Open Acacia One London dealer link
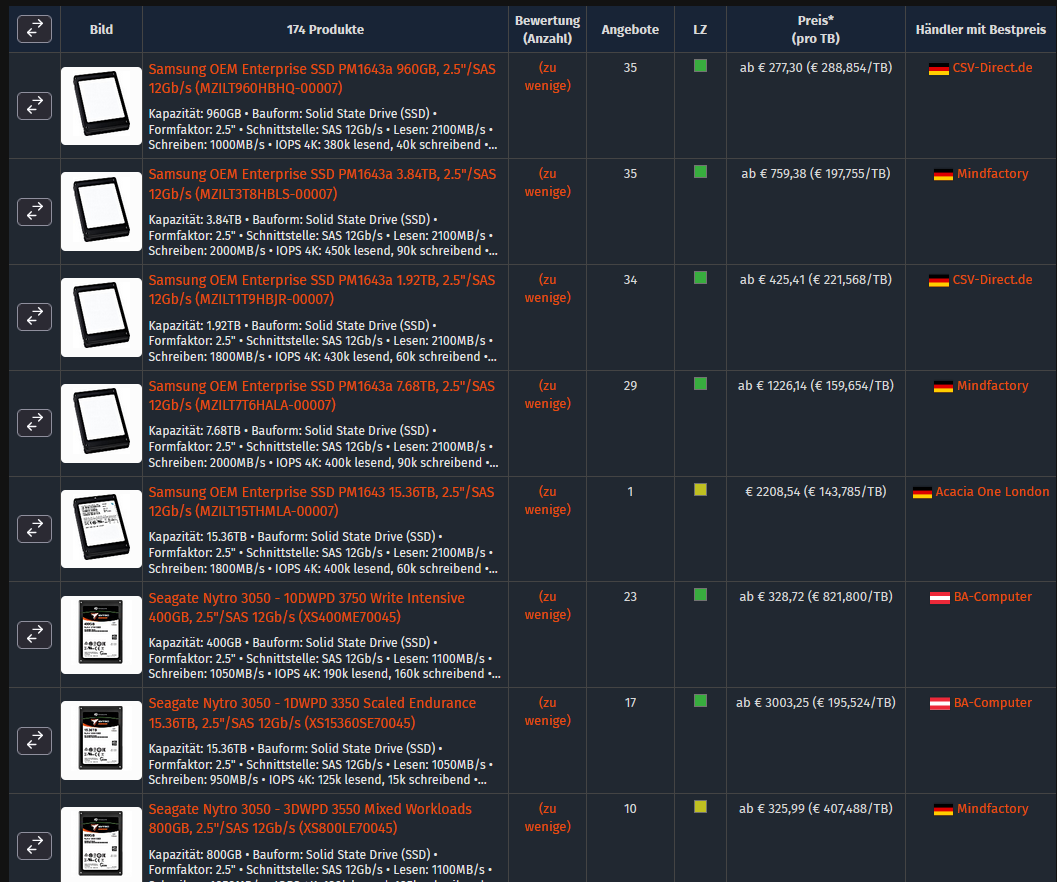This screenshot has width=1057, height=882. pyautogui.click(x=992, y=492)
